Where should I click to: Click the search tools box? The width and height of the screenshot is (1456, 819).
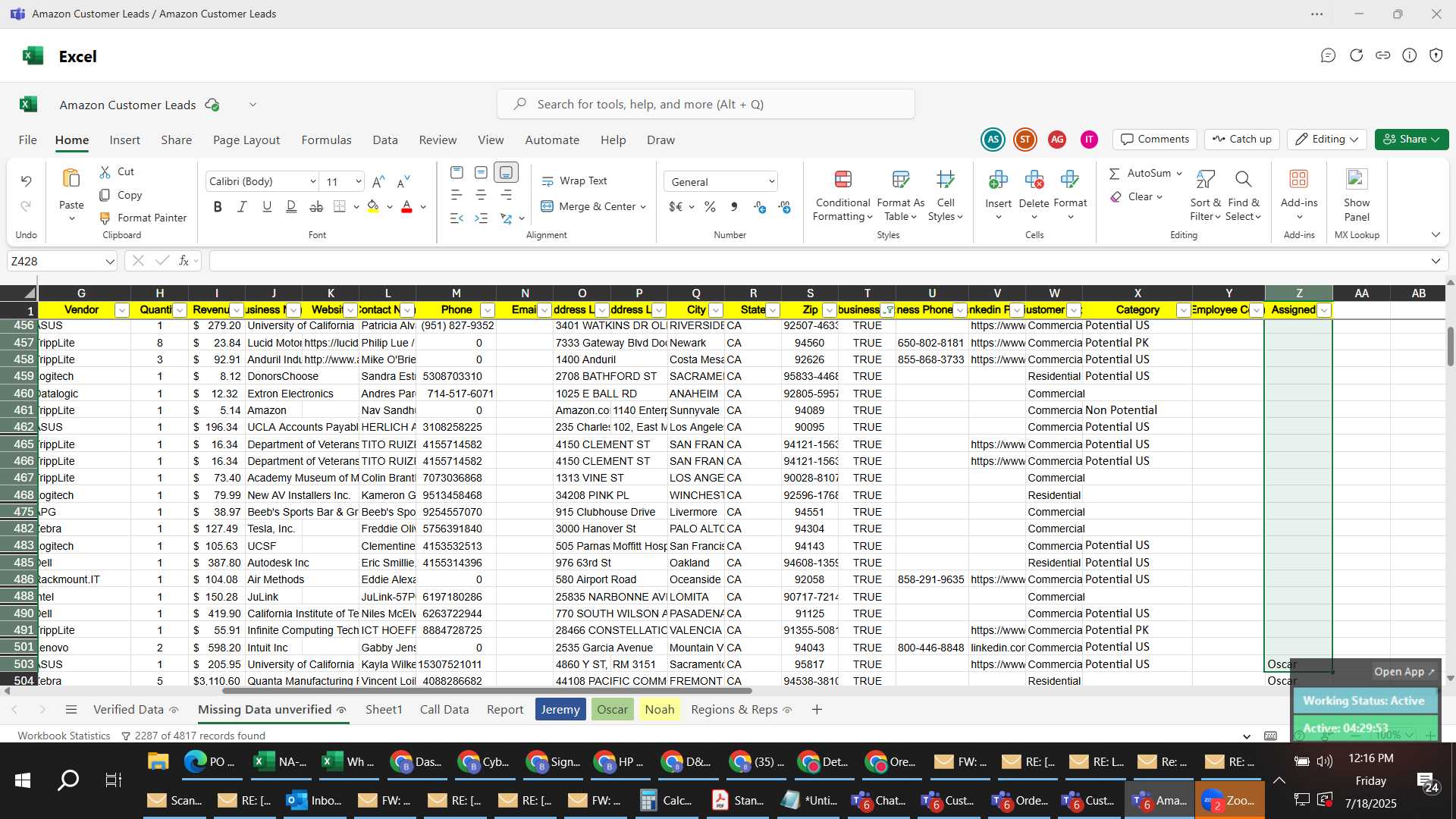click(705, 105)
